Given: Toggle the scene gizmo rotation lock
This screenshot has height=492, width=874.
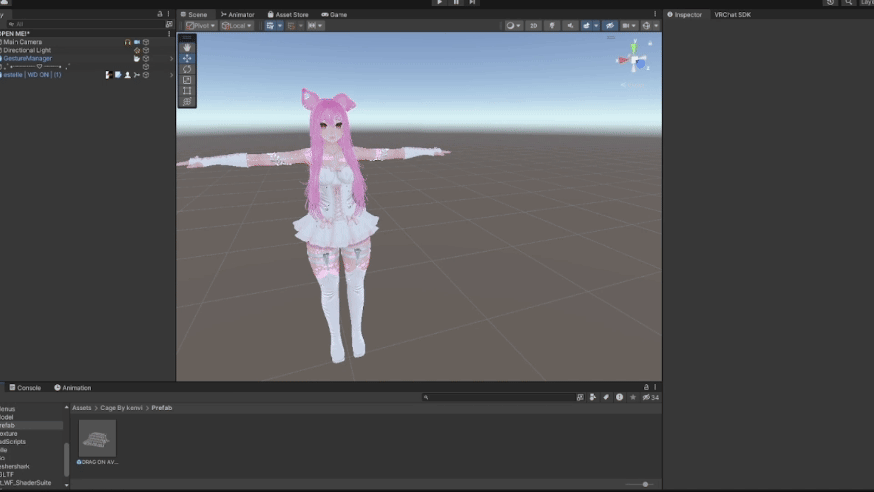Looking at the screenshot, I should 650,43.
